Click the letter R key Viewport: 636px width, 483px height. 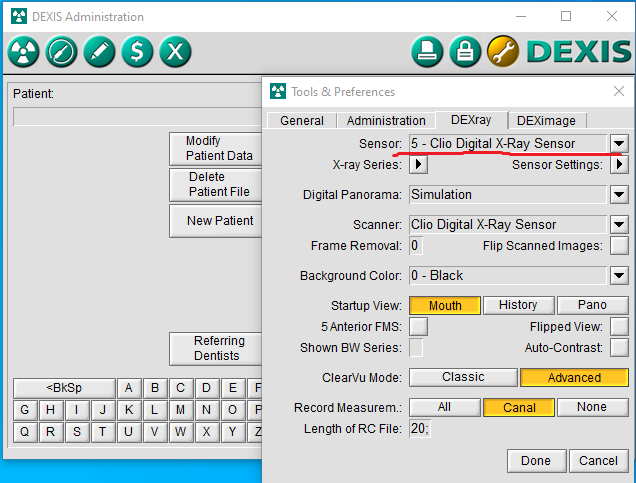point(51,432)
